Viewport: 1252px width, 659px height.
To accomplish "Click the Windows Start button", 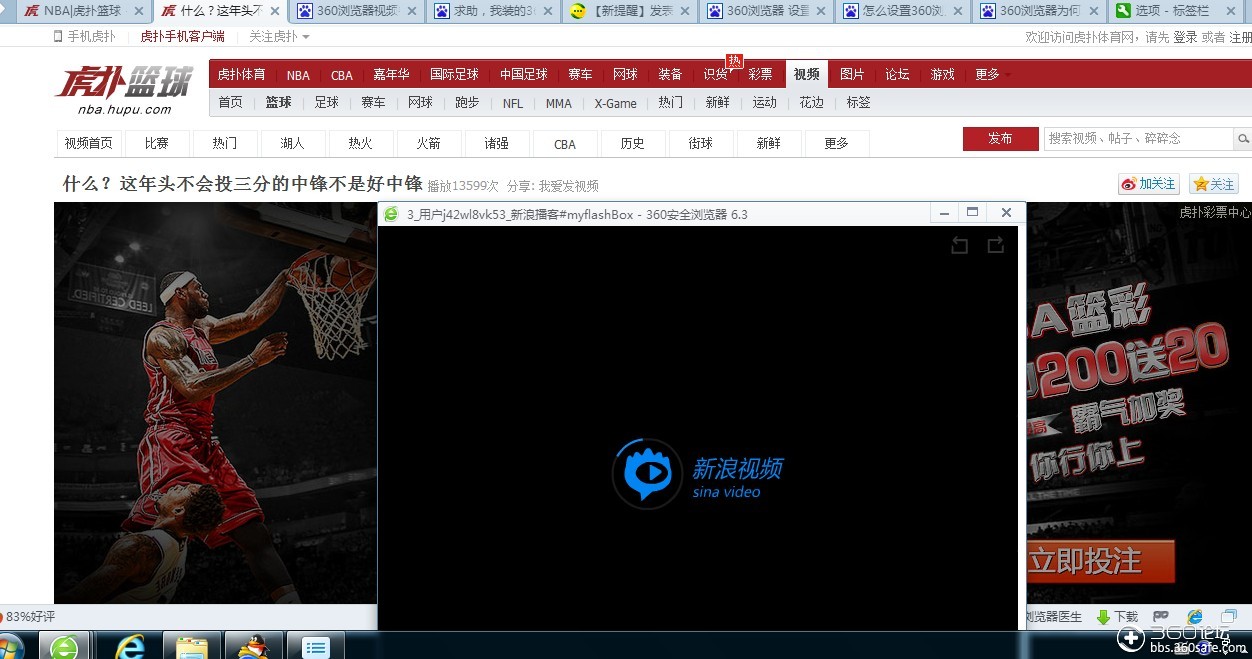I will [x=10, y=648].
